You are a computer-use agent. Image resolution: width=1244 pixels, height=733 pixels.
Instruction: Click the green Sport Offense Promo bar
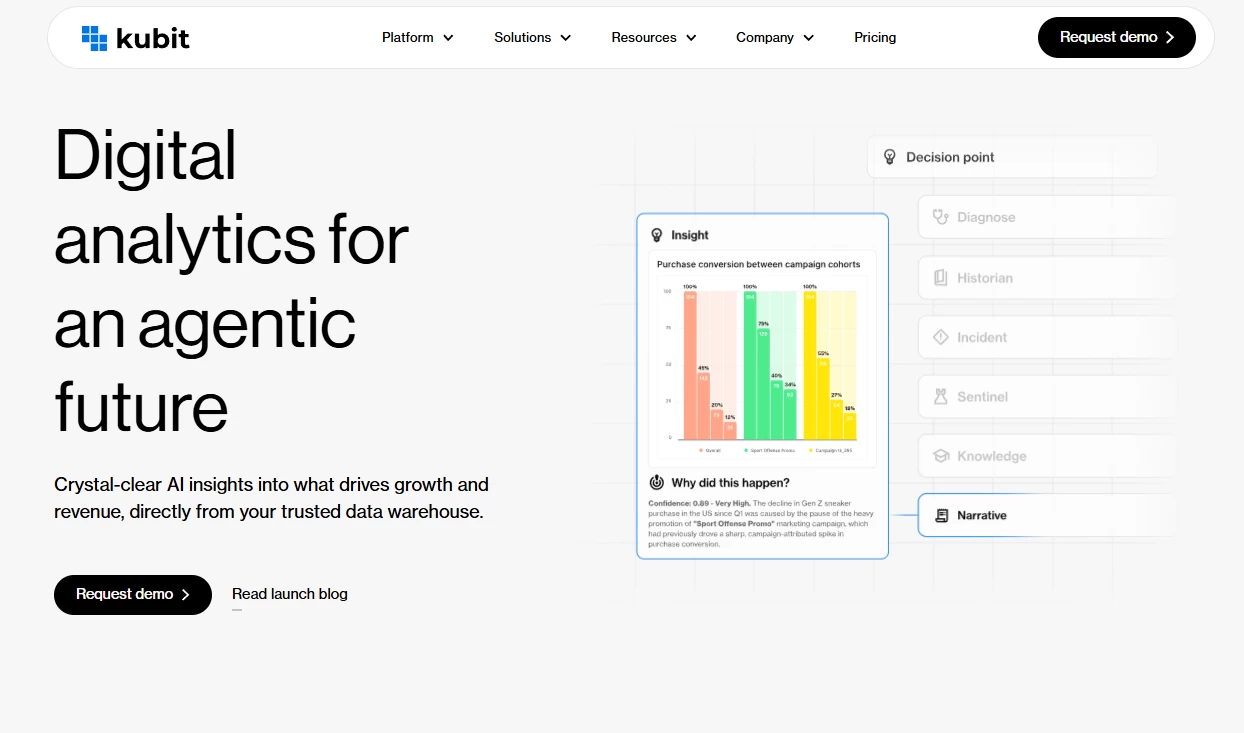[x=750, y=365]
